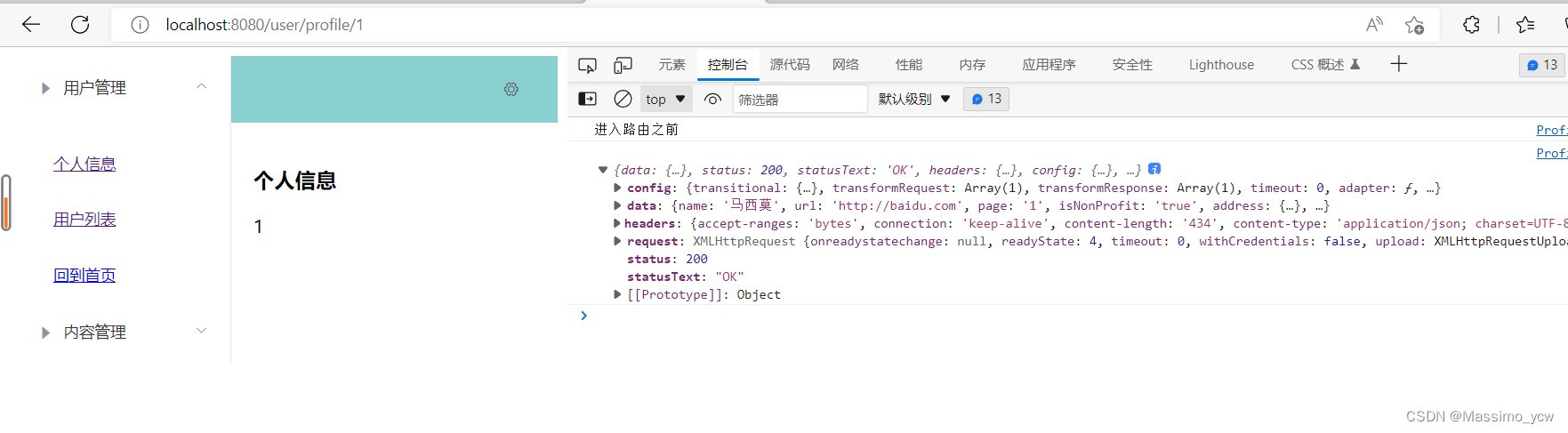Open source link beside the logged object
The height and width of the screenshot is (433, 1568).
[1552, 153]
